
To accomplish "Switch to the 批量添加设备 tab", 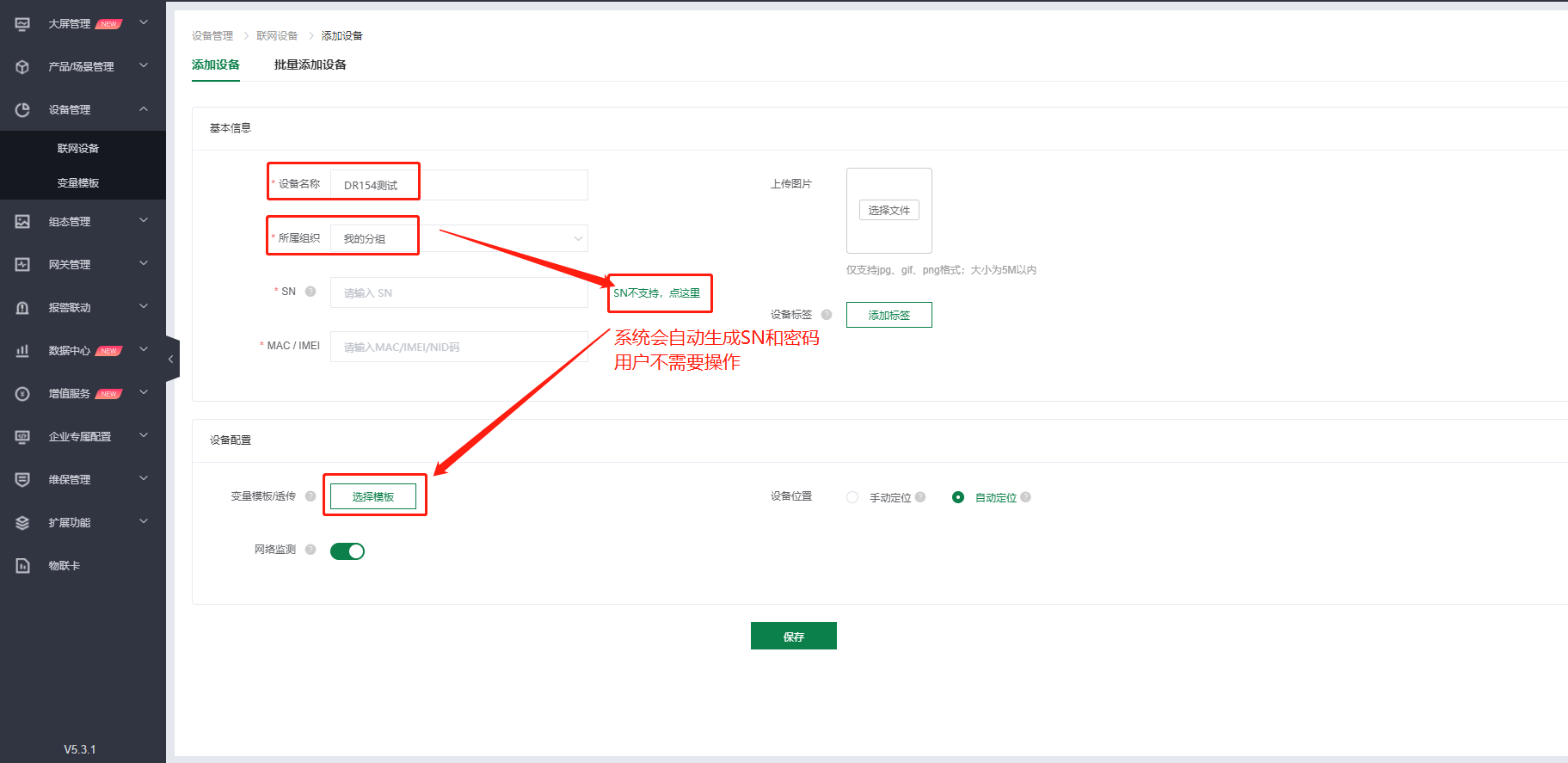I will 310,65.
